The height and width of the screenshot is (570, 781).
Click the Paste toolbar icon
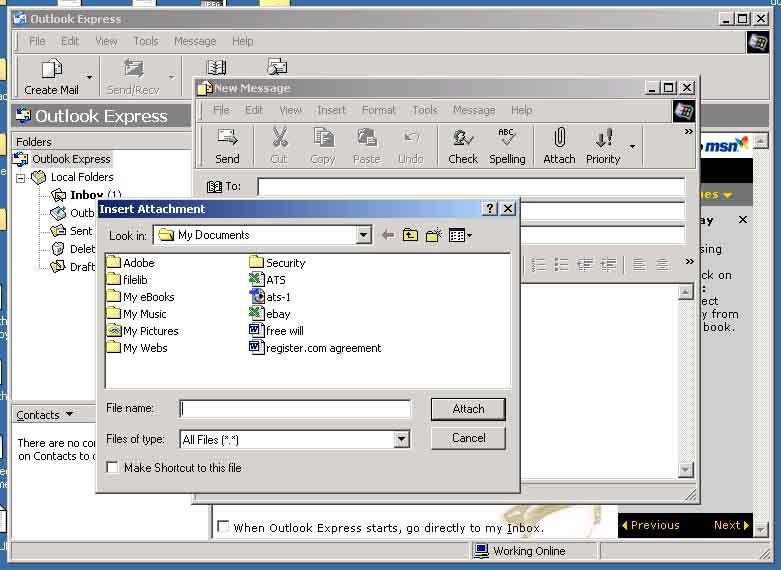(x=367, y=138)
